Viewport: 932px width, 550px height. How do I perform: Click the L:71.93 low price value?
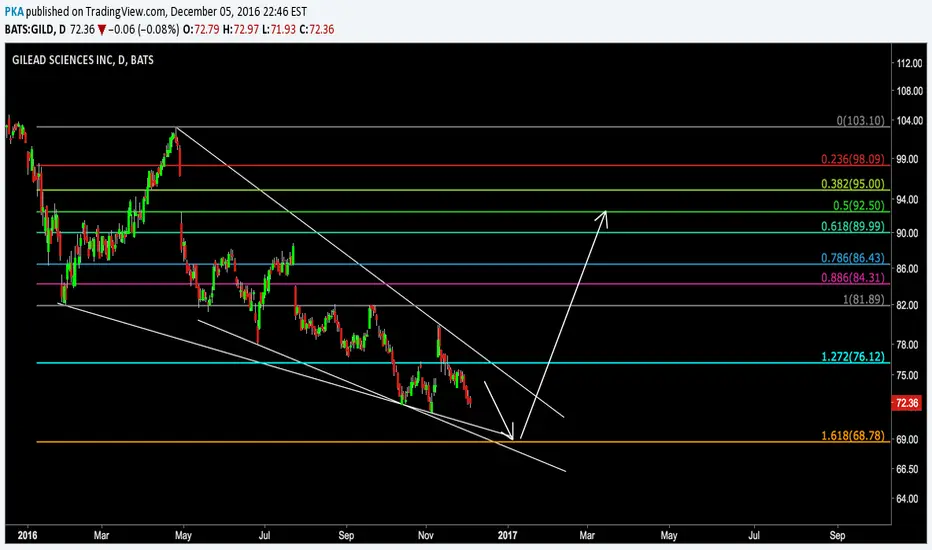pyautogui.click(x=279, y=29)
